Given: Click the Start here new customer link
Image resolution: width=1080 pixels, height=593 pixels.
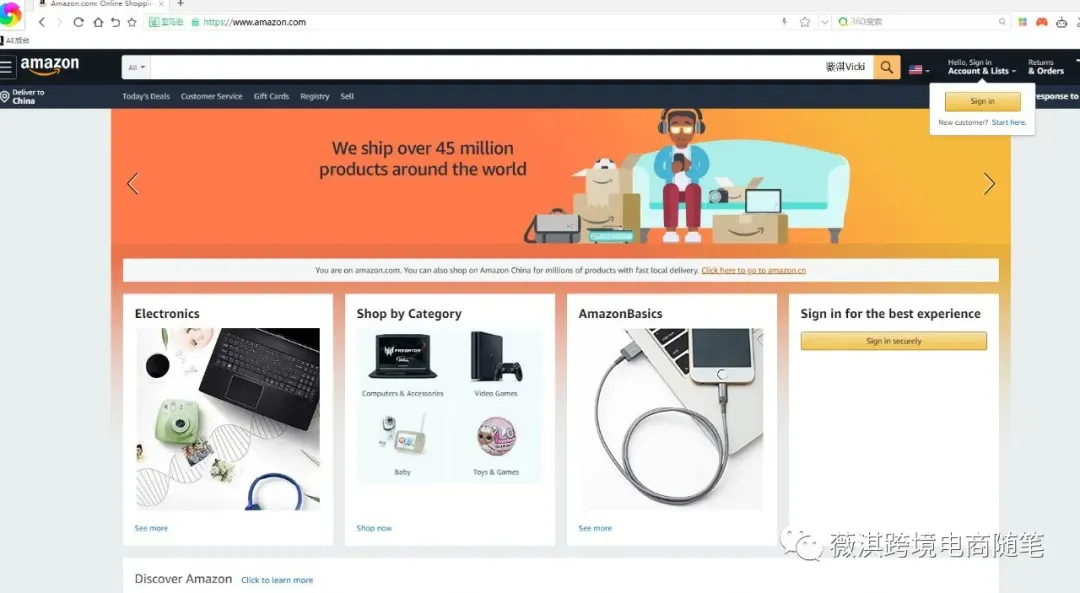Looking at the screenshot, I should coord(1008,123).
